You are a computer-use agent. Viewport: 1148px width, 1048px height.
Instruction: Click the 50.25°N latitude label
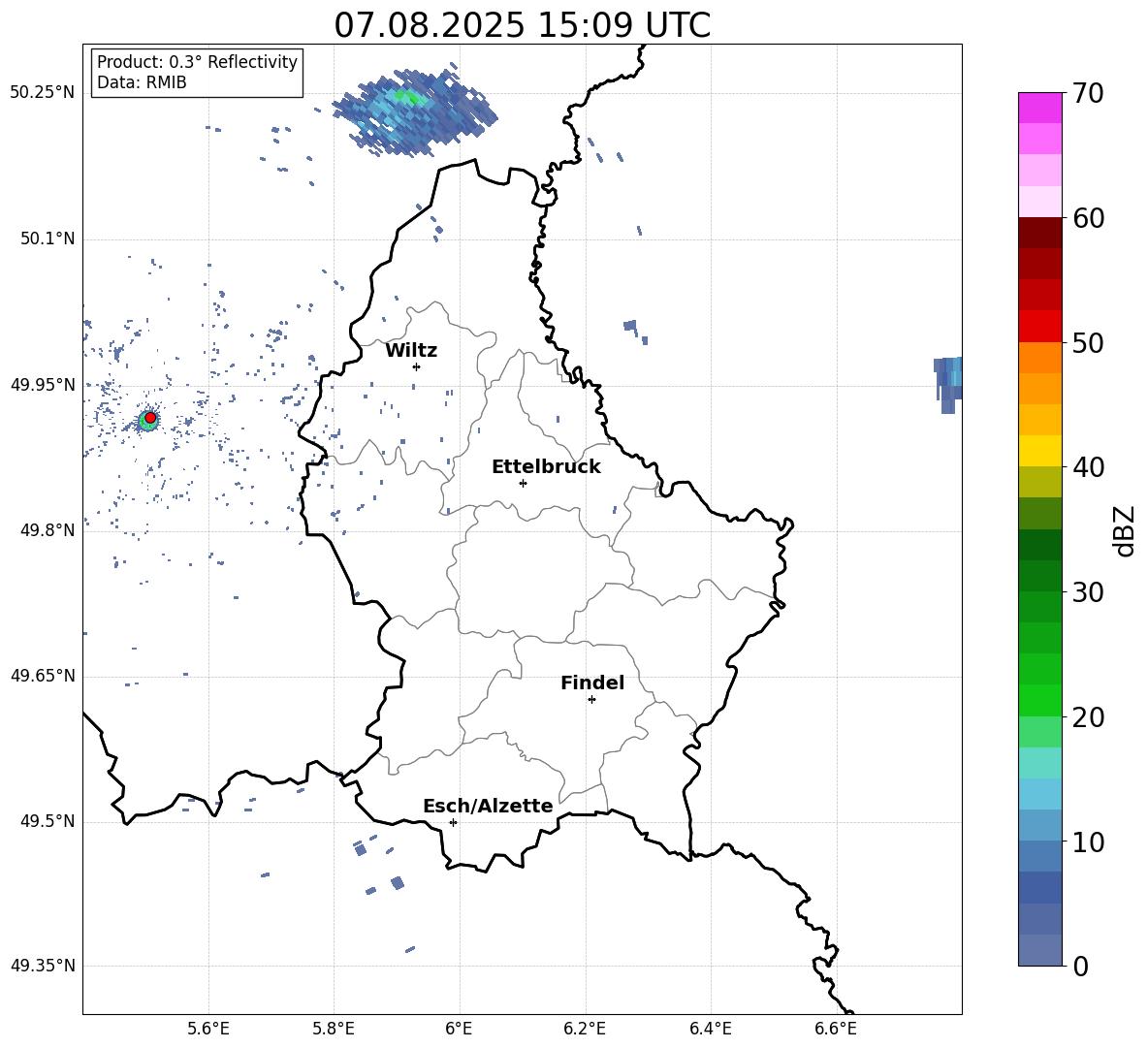click(x=44, y=93)
